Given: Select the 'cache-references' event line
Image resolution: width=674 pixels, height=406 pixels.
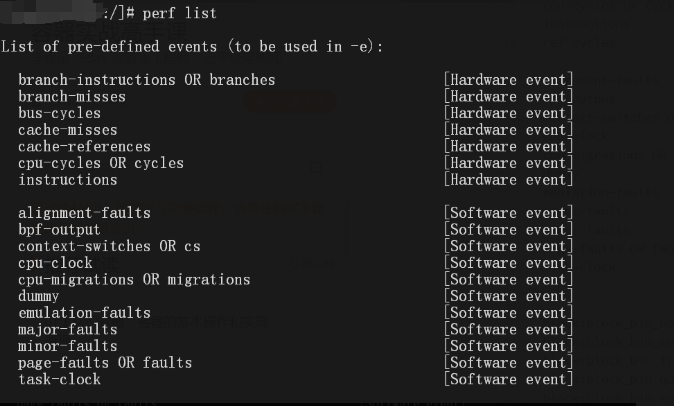Looking at the screenshot, I should [x=84, y=147].
